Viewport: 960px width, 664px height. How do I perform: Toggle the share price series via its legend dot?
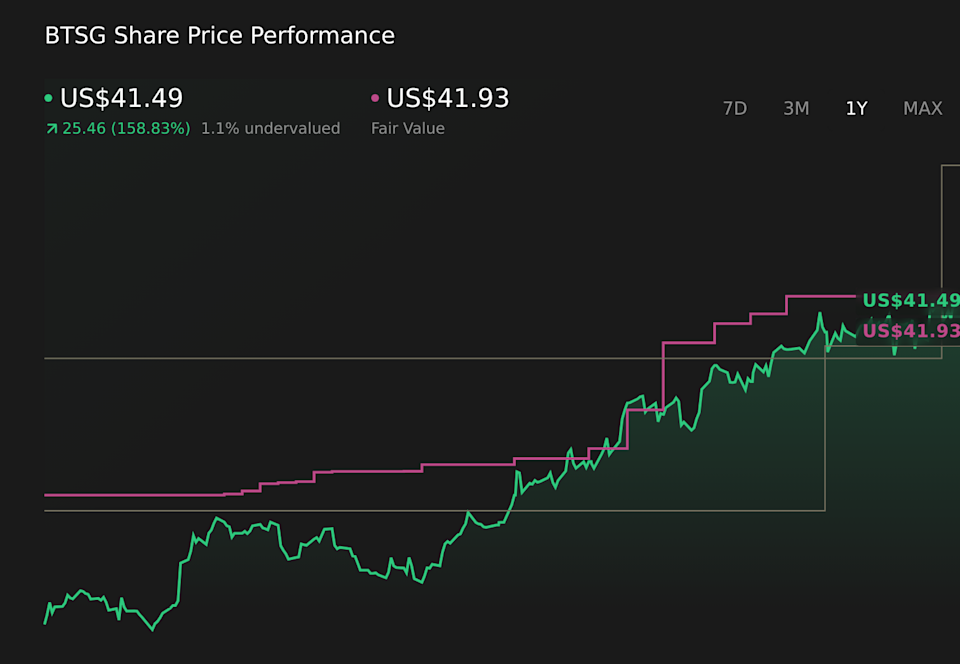pos(49,98)
